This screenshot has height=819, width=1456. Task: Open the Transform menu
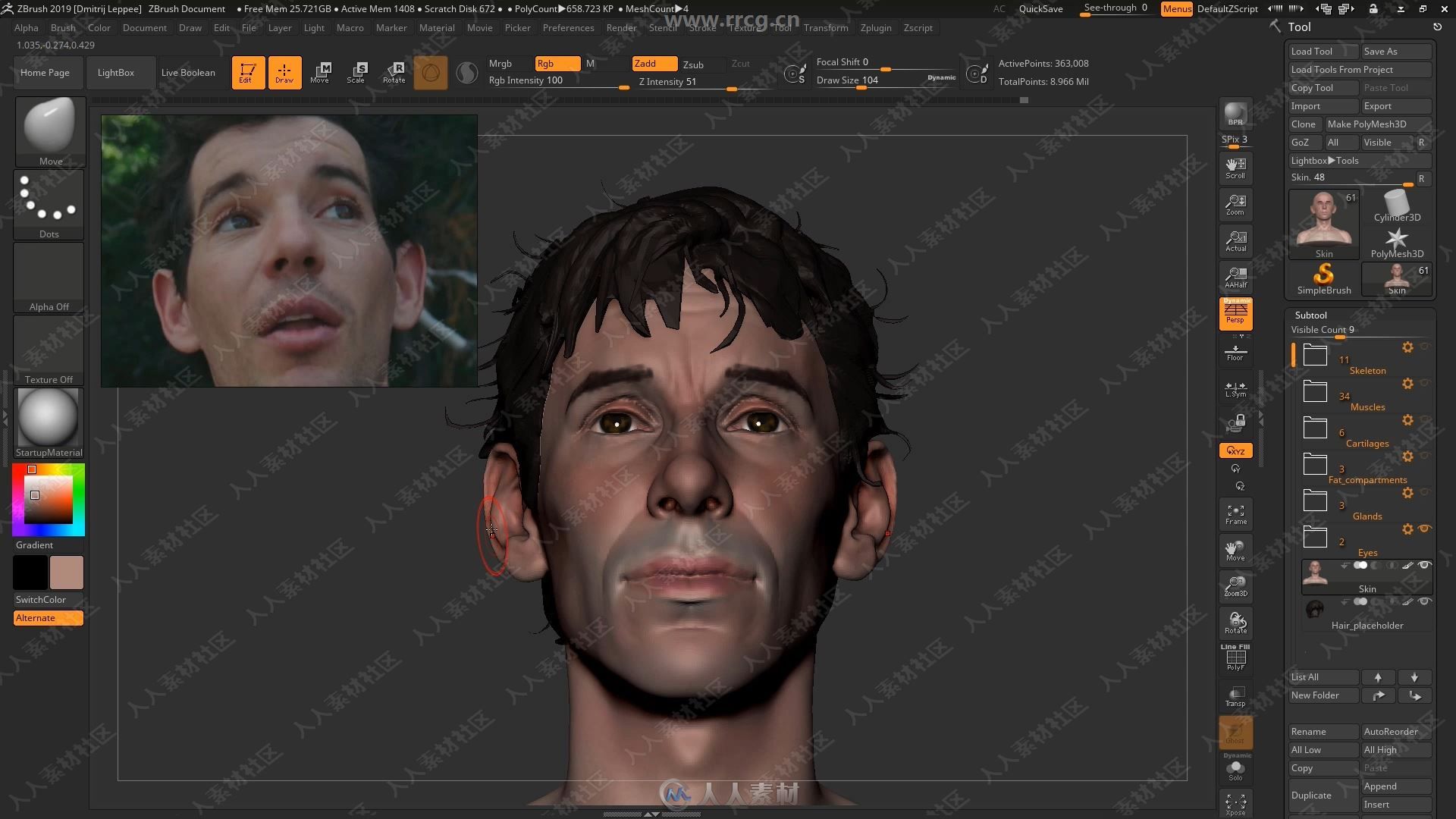[826, 28]
